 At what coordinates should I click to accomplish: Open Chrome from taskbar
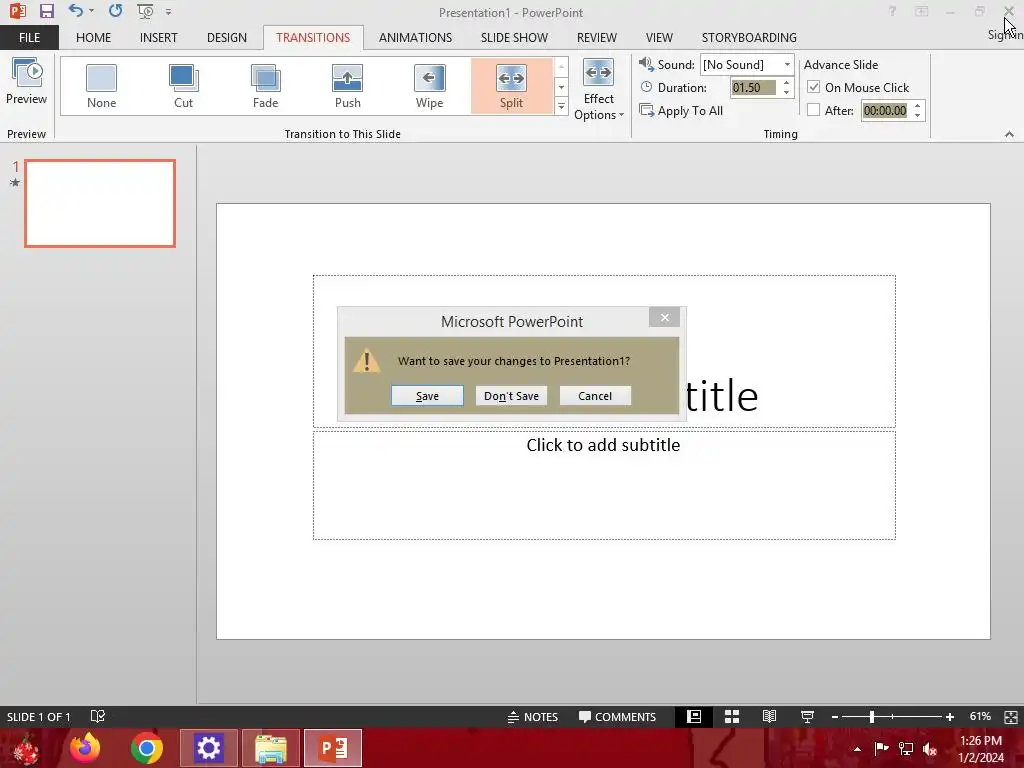click(x=146, y=748)
